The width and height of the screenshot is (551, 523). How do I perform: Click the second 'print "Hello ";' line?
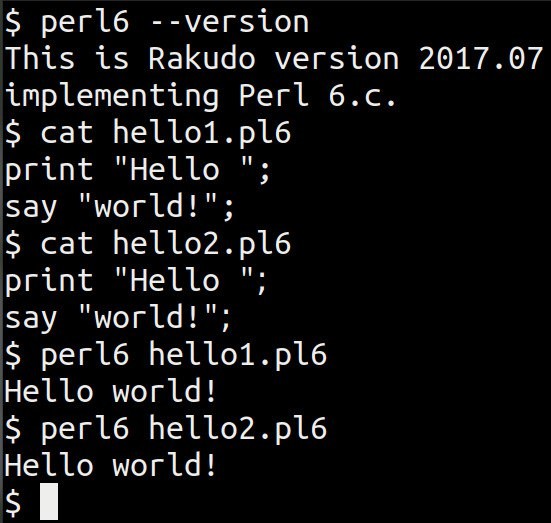137,281
